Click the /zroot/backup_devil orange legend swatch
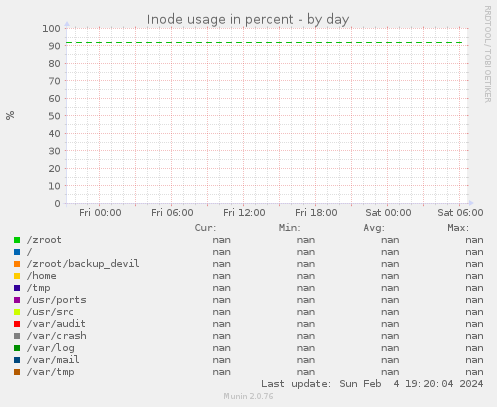Image resolution: width=497 pixels, height=407 pixels. (x=17, y=264)
